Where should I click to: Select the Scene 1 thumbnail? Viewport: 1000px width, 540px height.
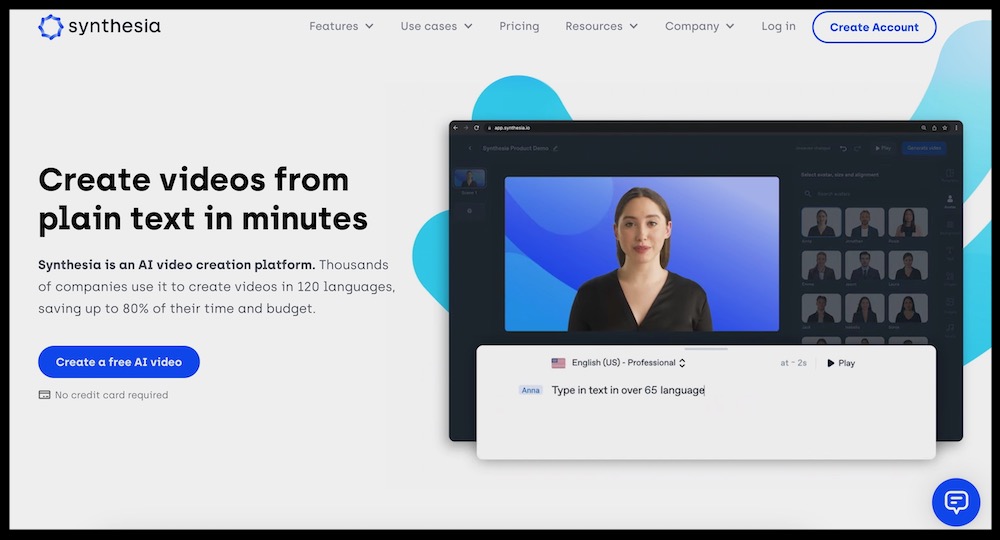click(469, 179)
